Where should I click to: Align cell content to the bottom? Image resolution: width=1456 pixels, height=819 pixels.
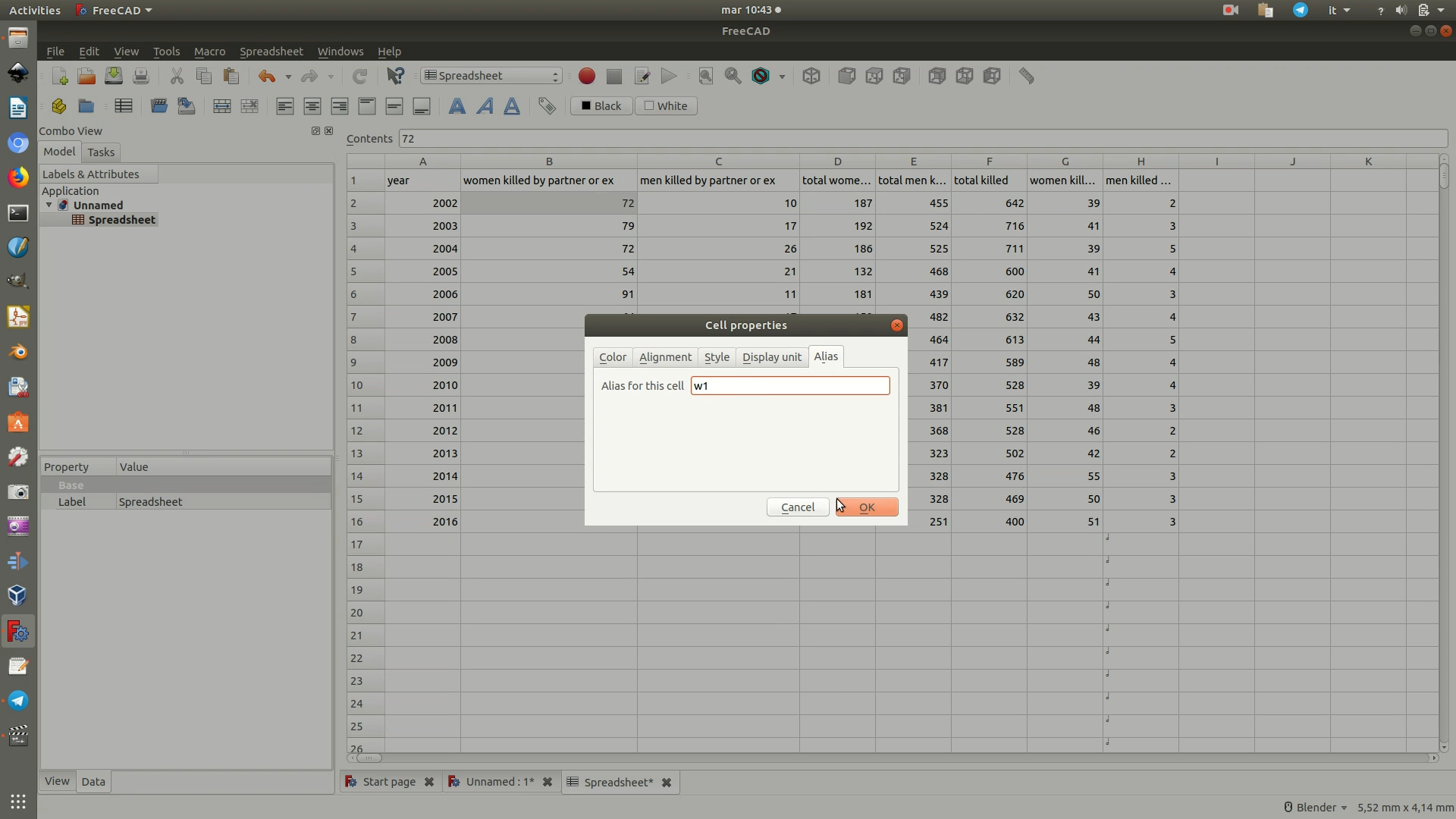click(x=422, y=106)
